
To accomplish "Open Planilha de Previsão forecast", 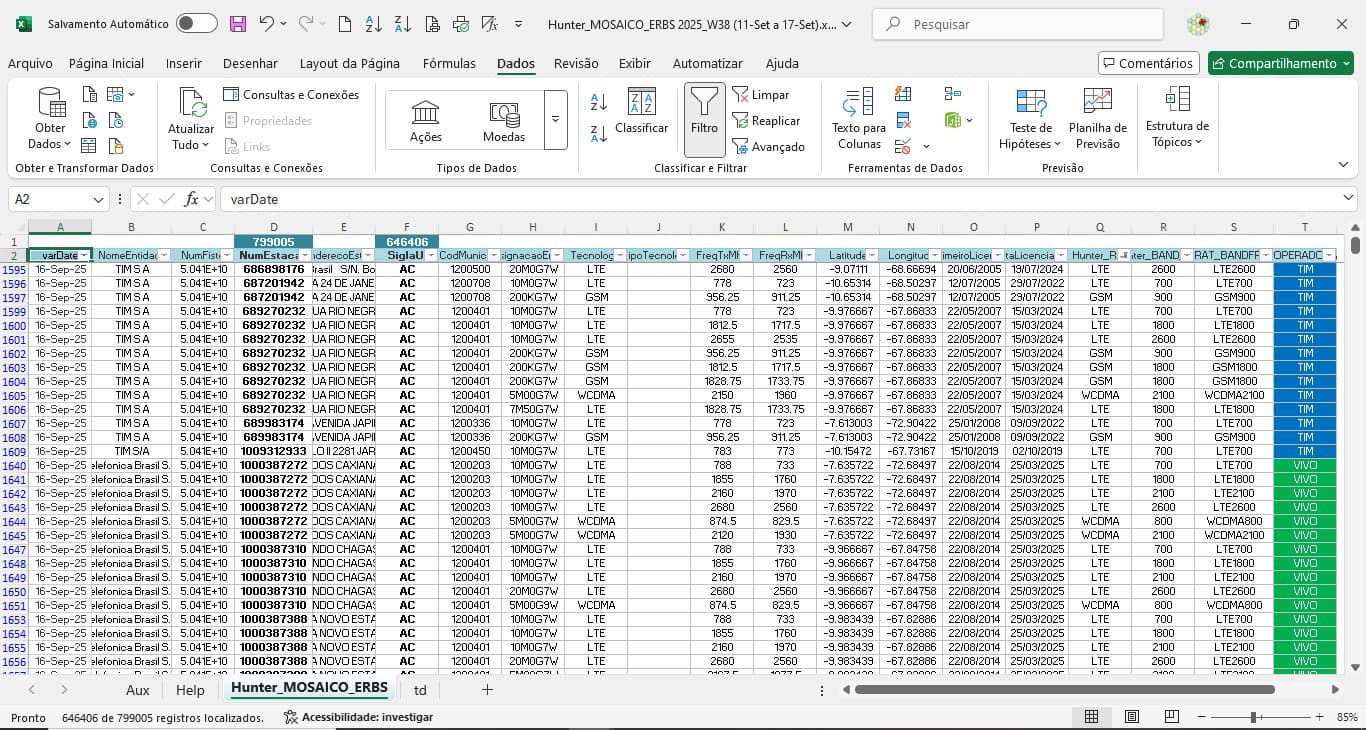I will pos(1097,103).
